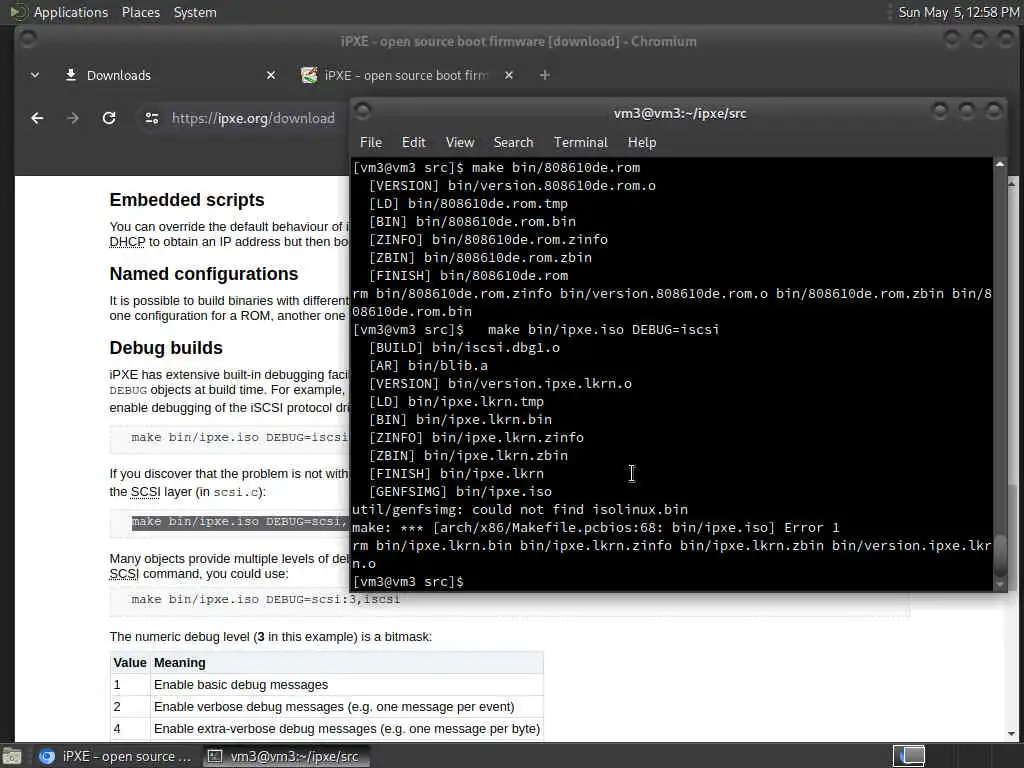Close the Downloads tab
Viewport: 1024px width, 768px height.
[271, 76]
